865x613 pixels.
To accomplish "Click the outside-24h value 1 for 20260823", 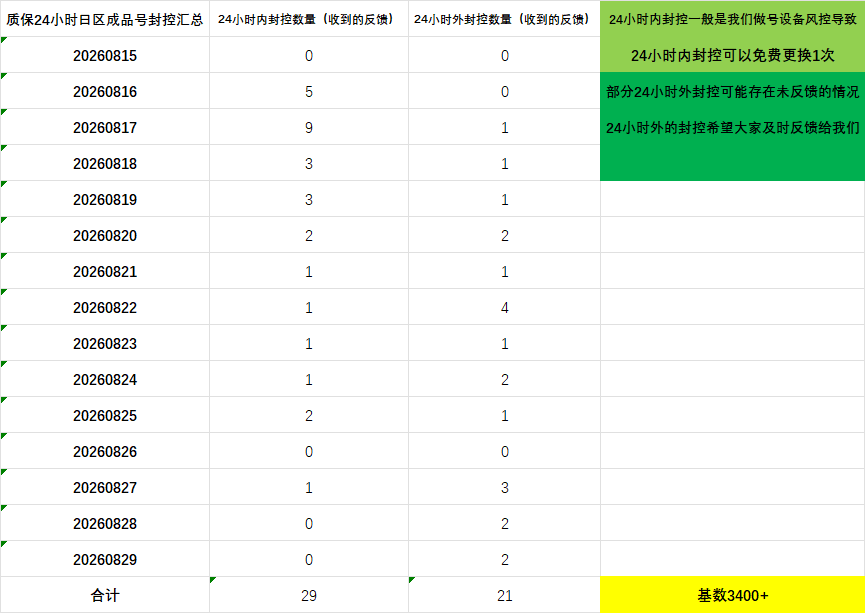I will 504,343.
